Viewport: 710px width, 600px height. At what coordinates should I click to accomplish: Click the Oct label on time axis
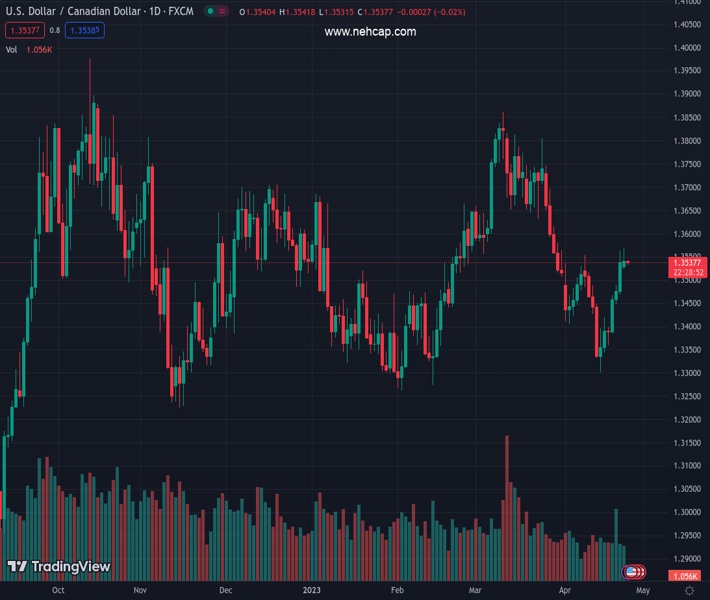[x=58, y=591]
